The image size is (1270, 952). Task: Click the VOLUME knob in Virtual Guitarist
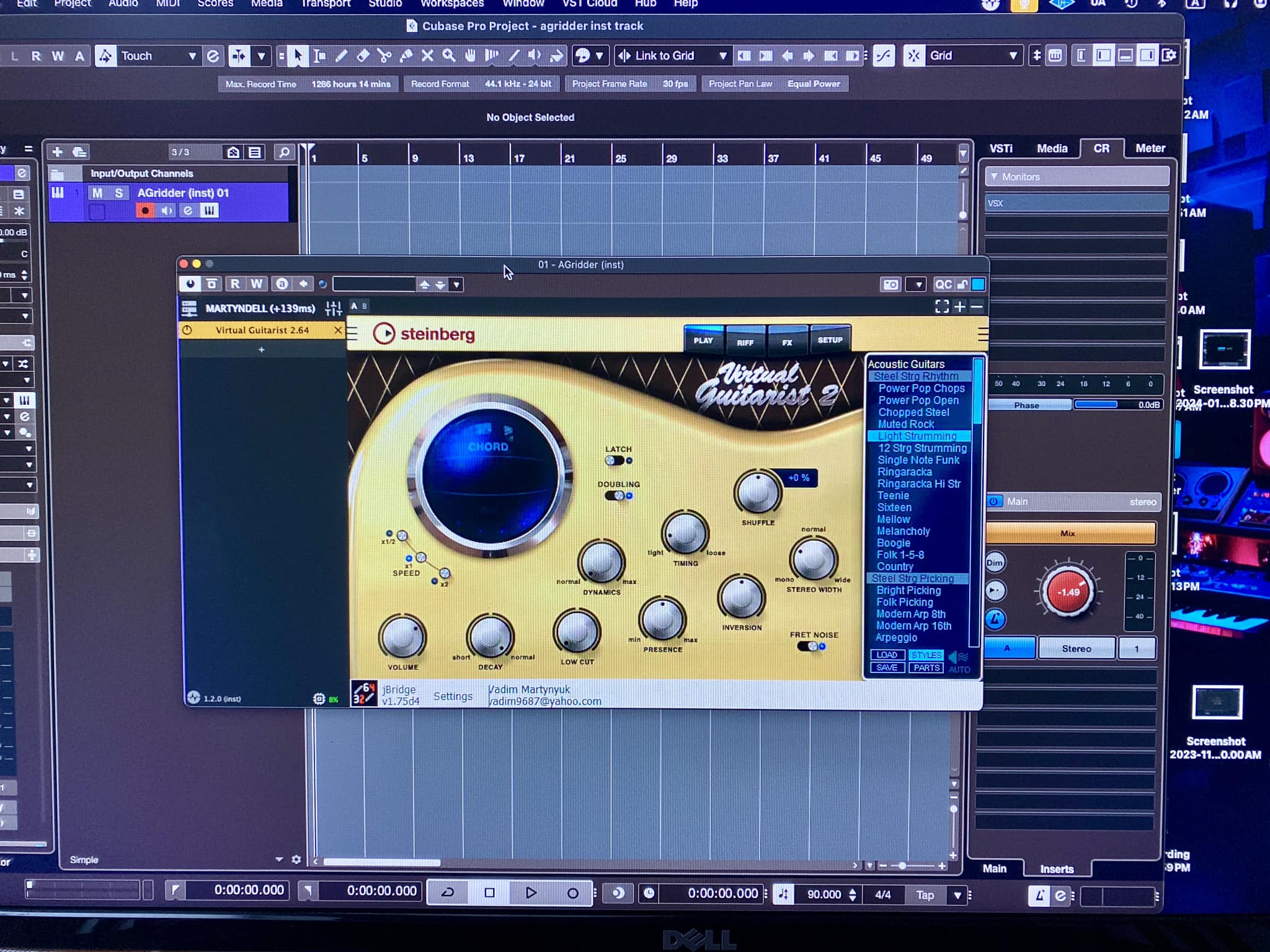tap(402, 637)
